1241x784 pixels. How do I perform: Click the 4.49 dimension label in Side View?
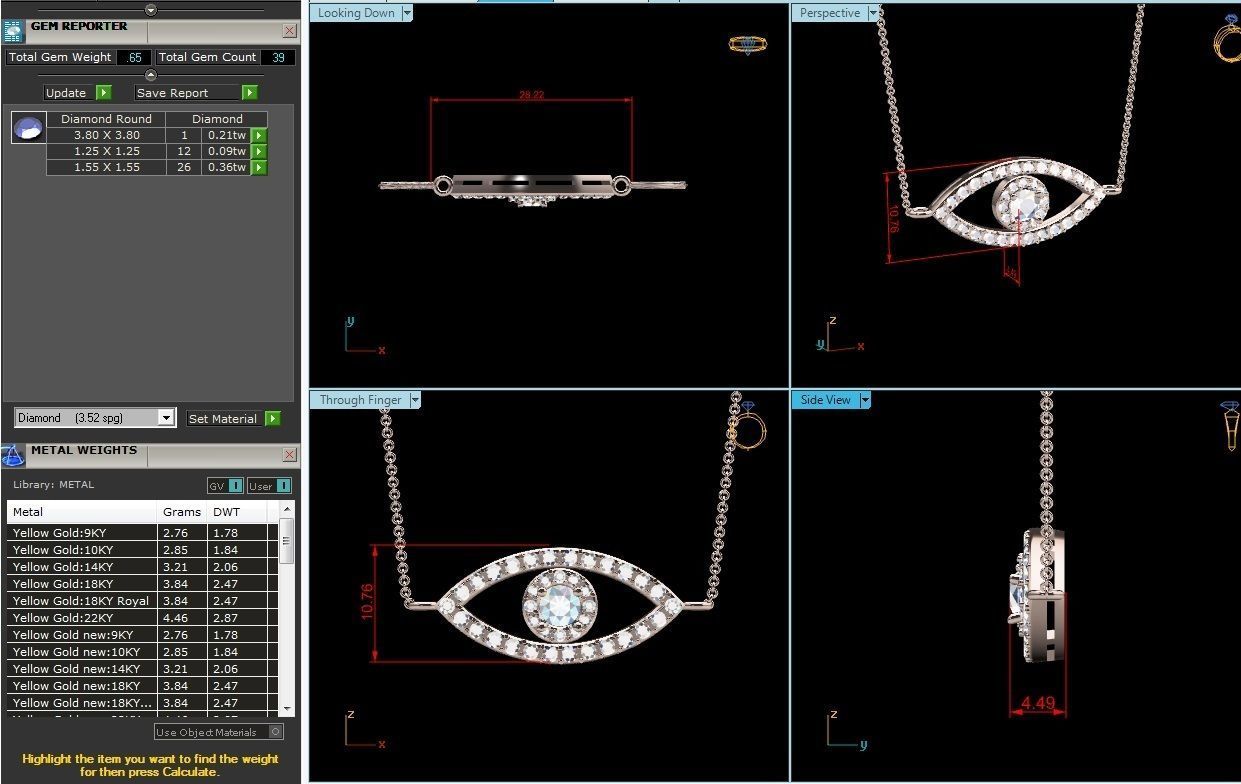1038,703
